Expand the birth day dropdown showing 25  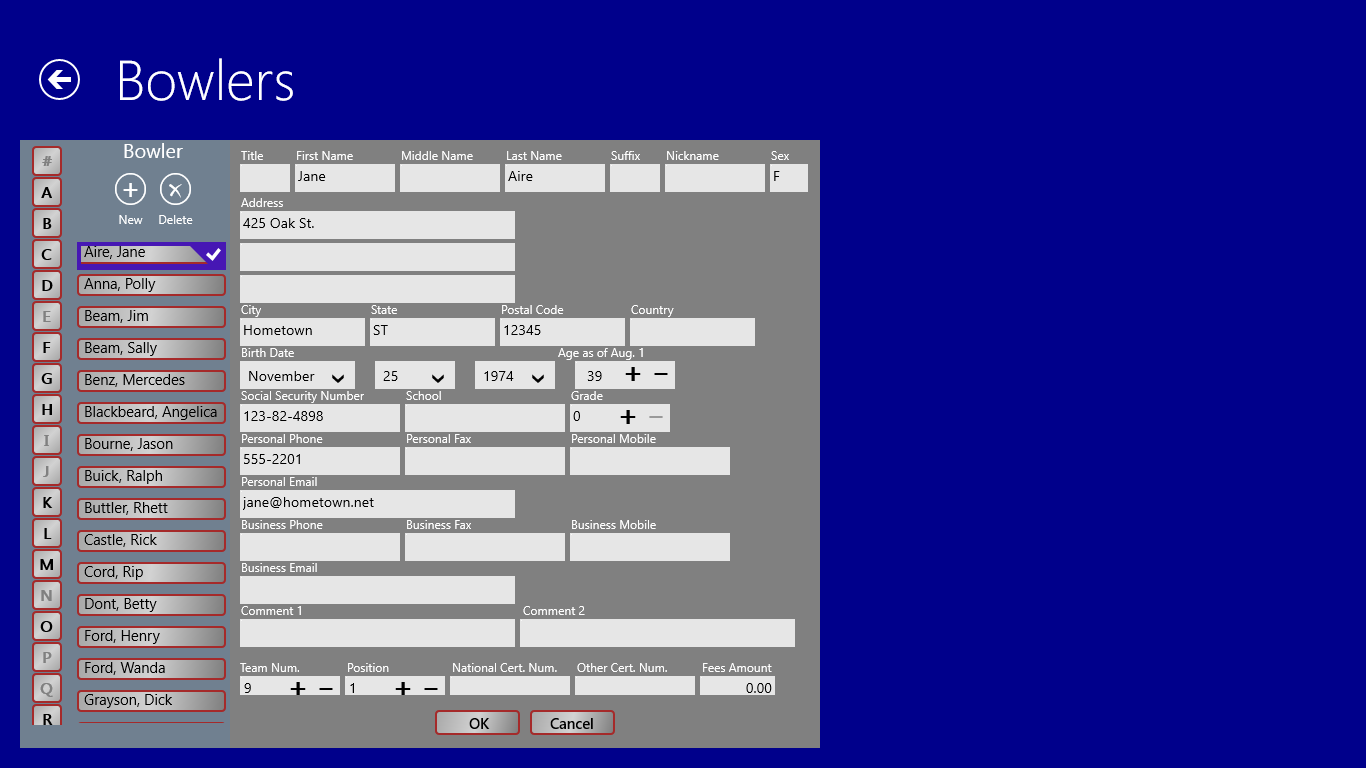pos(414,376)
